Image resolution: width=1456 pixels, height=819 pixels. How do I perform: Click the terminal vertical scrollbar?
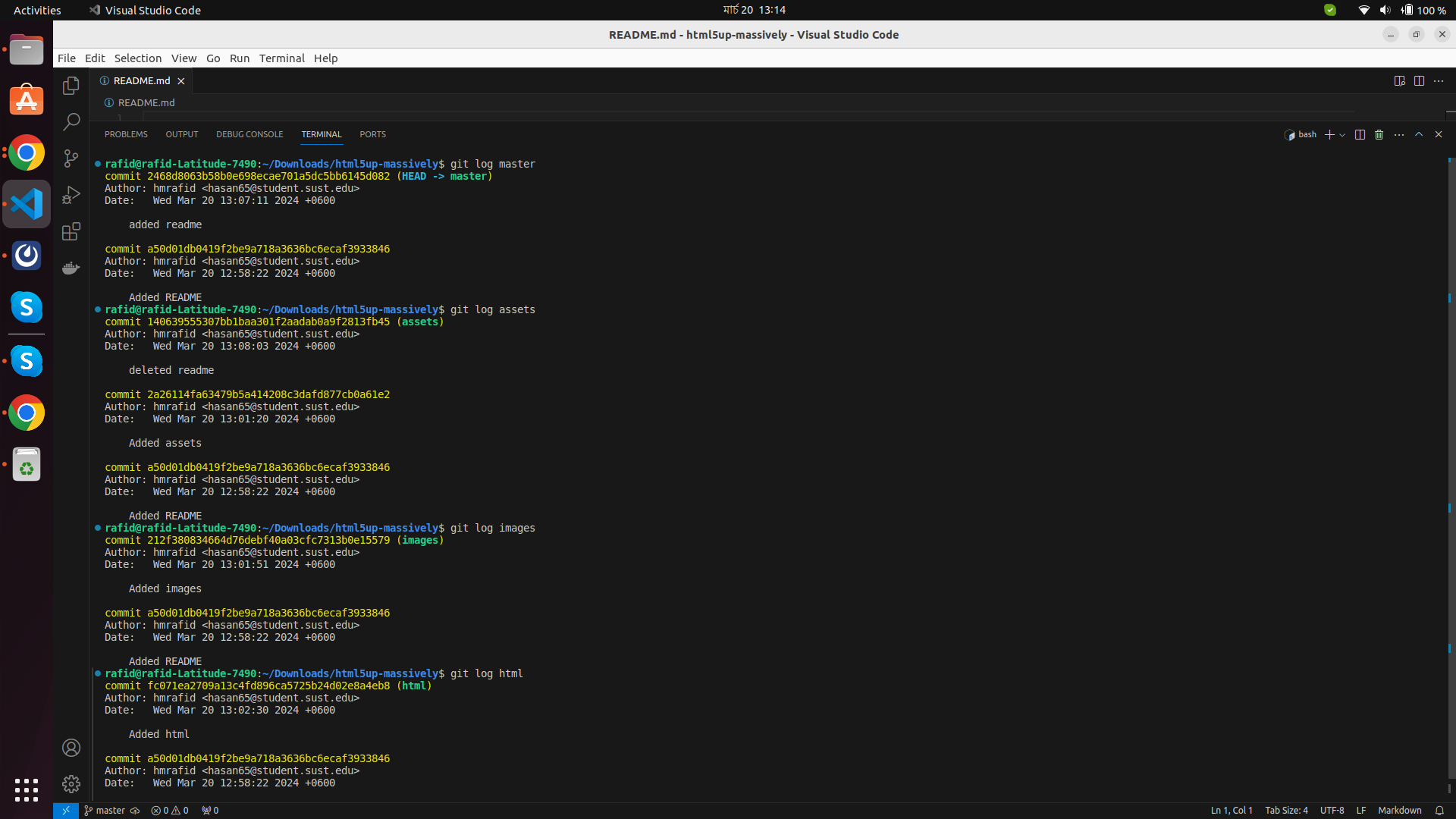click(1451, 455)
